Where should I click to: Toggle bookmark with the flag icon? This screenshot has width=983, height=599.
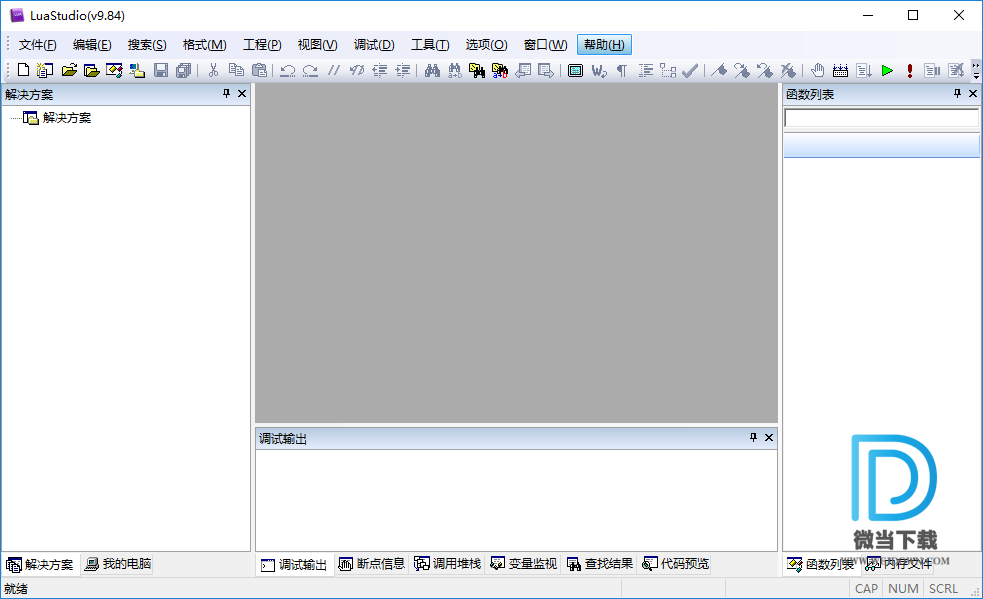coord(719,70)
